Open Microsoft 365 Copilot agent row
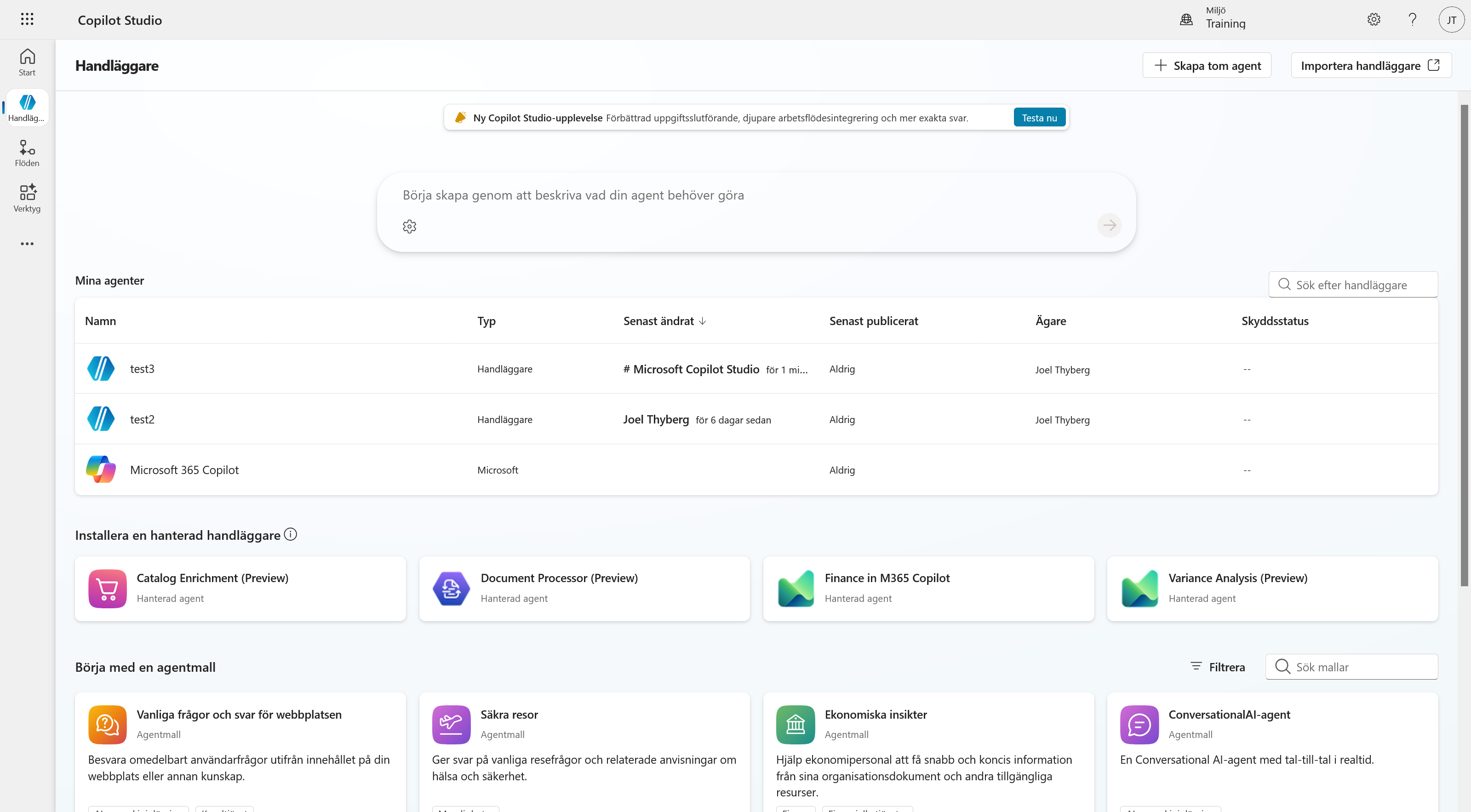The width and height of the screenshot is (1471, 812). (x=756, y=469)
